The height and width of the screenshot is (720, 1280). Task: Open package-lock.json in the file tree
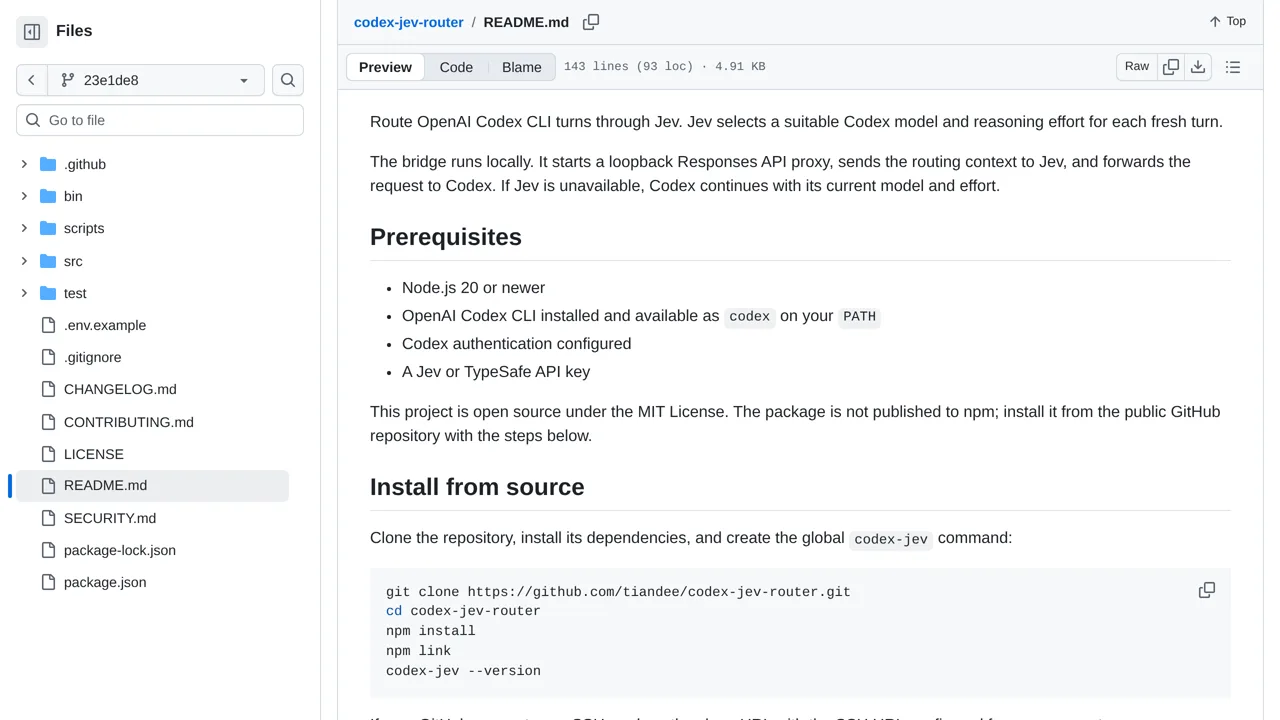pos(120,550)
